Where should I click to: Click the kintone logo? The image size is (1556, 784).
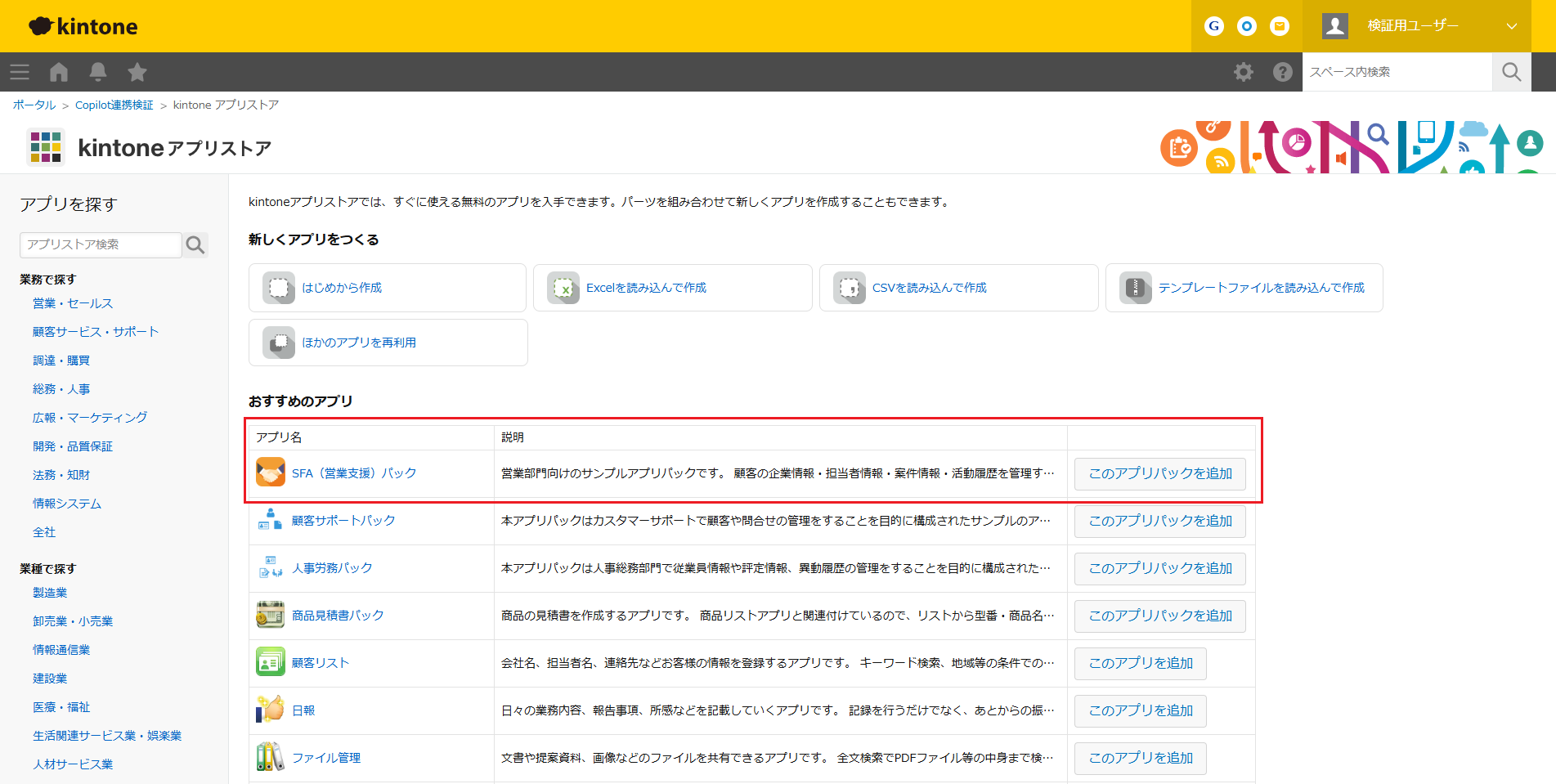pos(83,26)
